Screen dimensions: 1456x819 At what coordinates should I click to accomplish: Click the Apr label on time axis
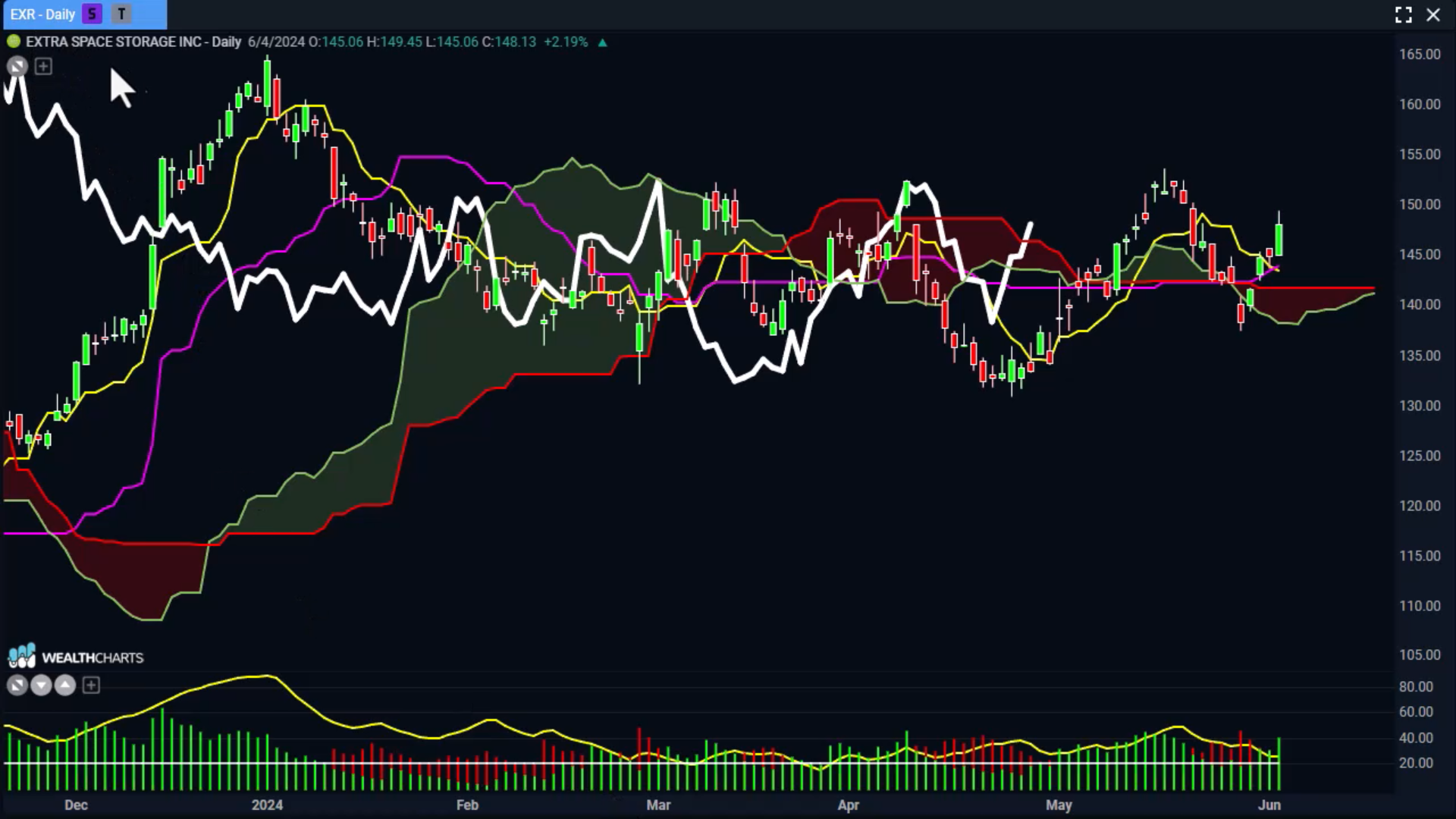point(848,805)
